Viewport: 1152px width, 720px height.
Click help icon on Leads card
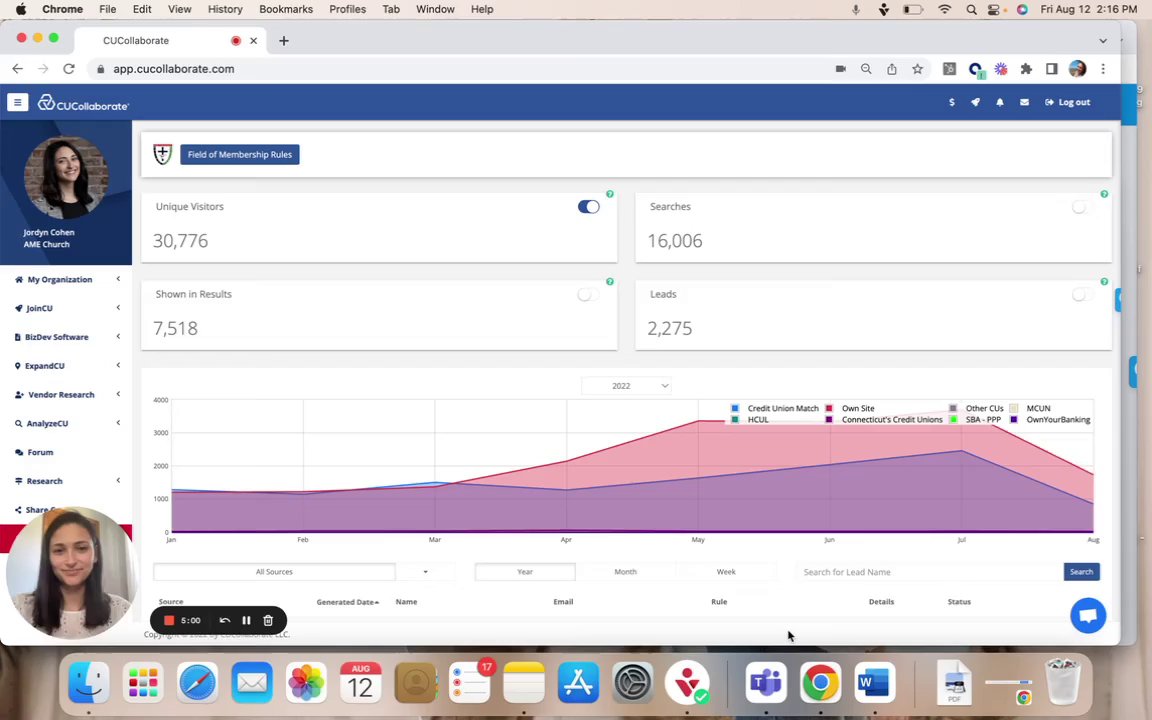tap(1104, 281)
